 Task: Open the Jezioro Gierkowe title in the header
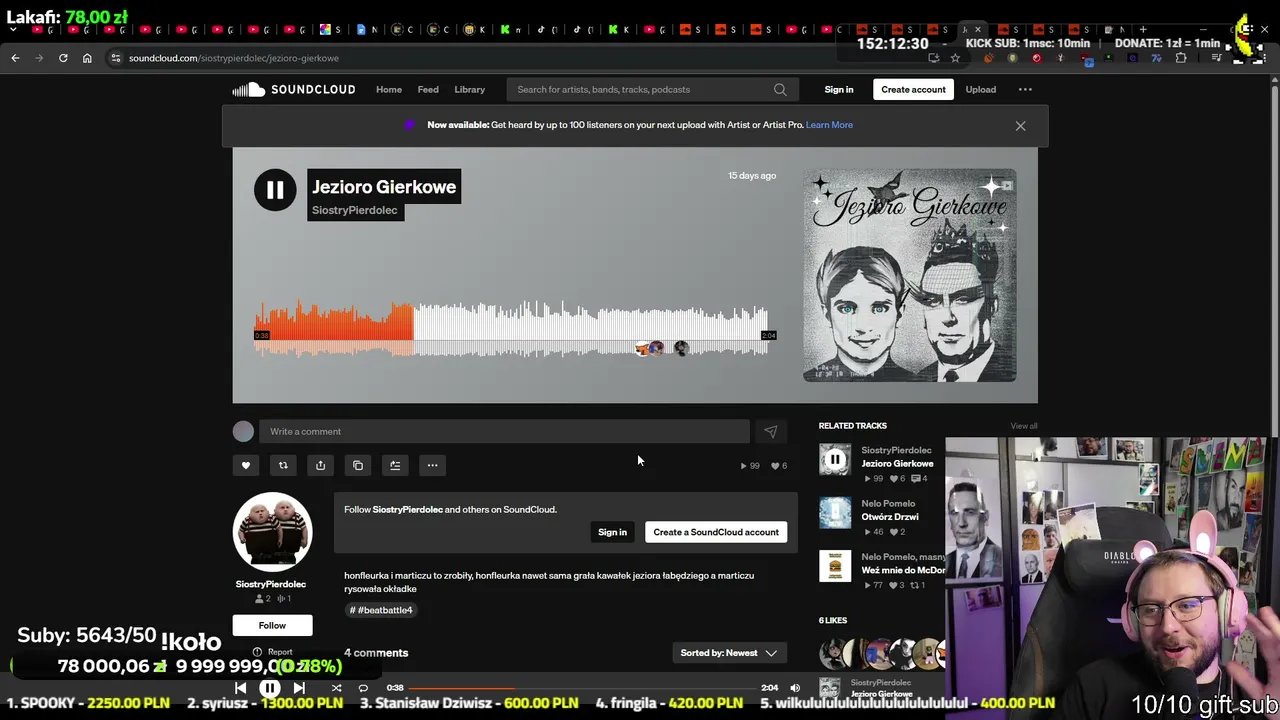click(x=384, y=187)
